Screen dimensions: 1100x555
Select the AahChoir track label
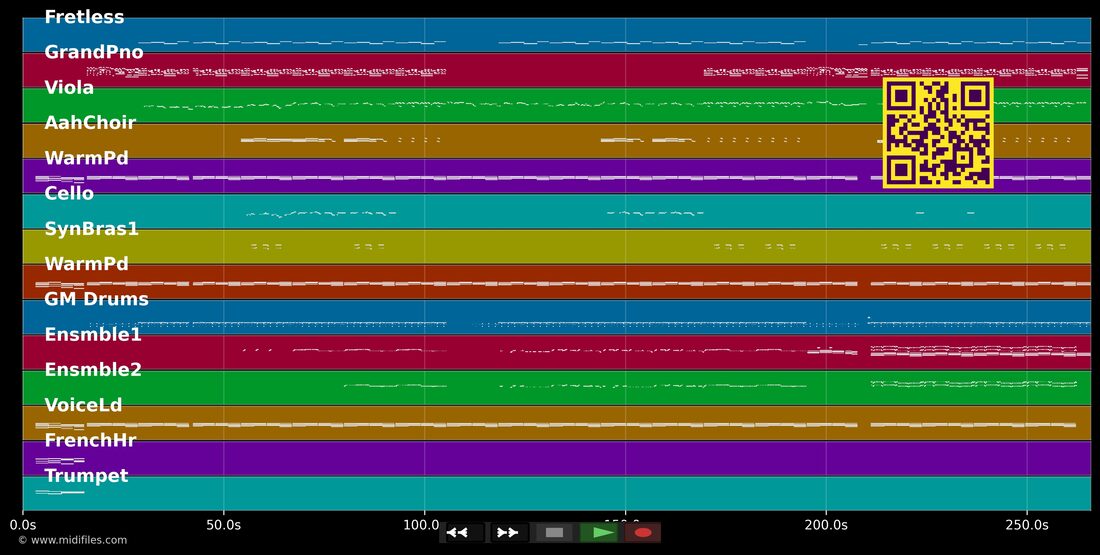pos(90,123)
